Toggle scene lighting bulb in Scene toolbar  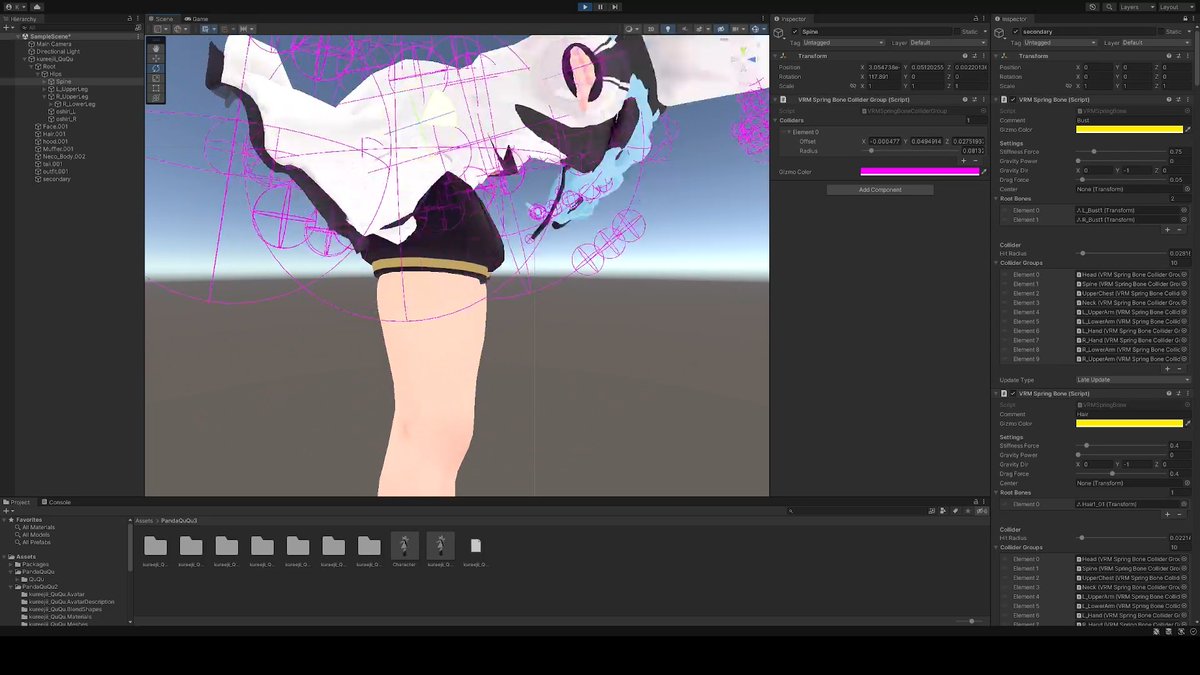(x=668, y=29)
